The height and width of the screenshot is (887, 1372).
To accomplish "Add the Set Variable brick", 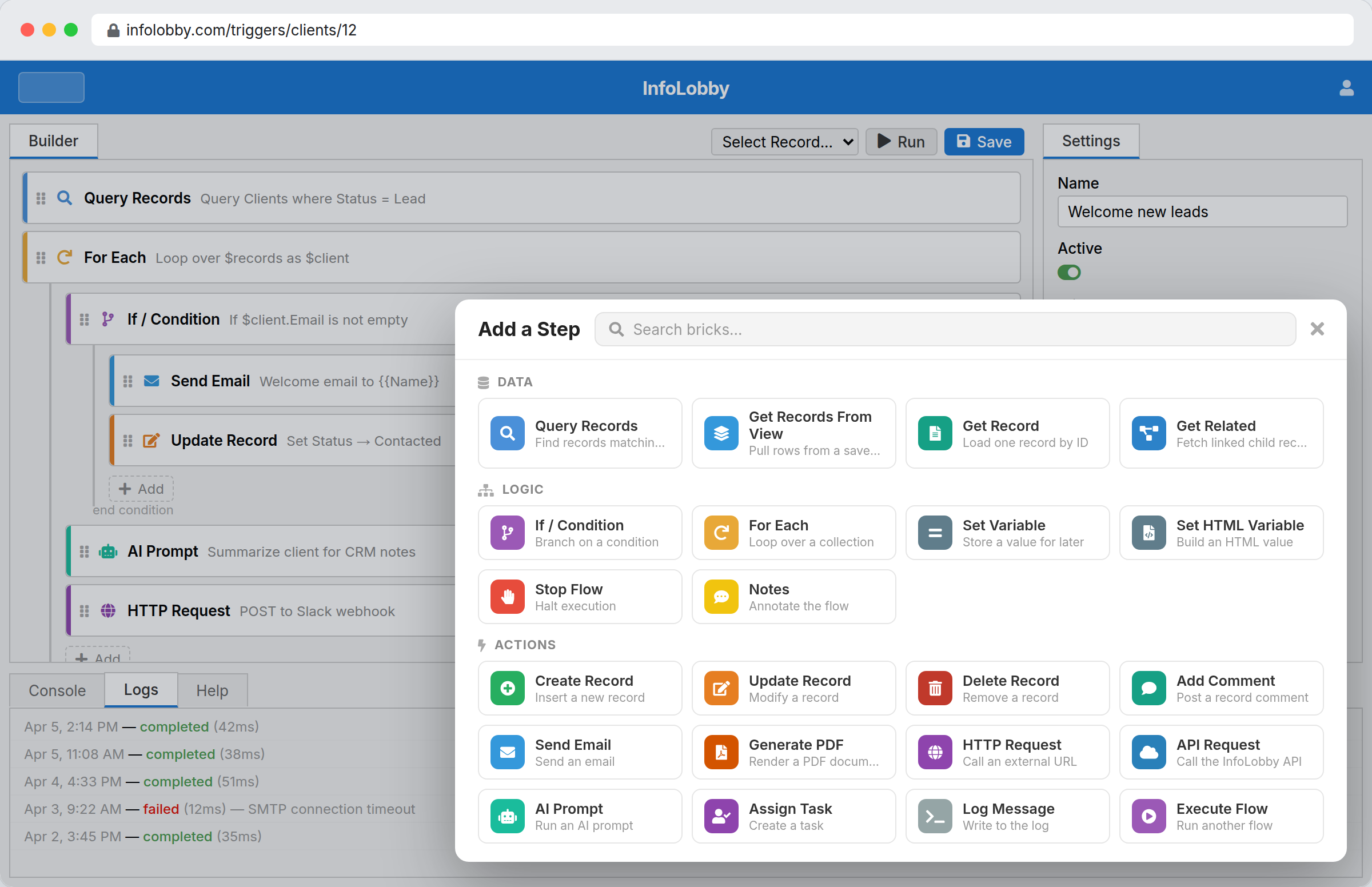I will (x=1007, y=533).
